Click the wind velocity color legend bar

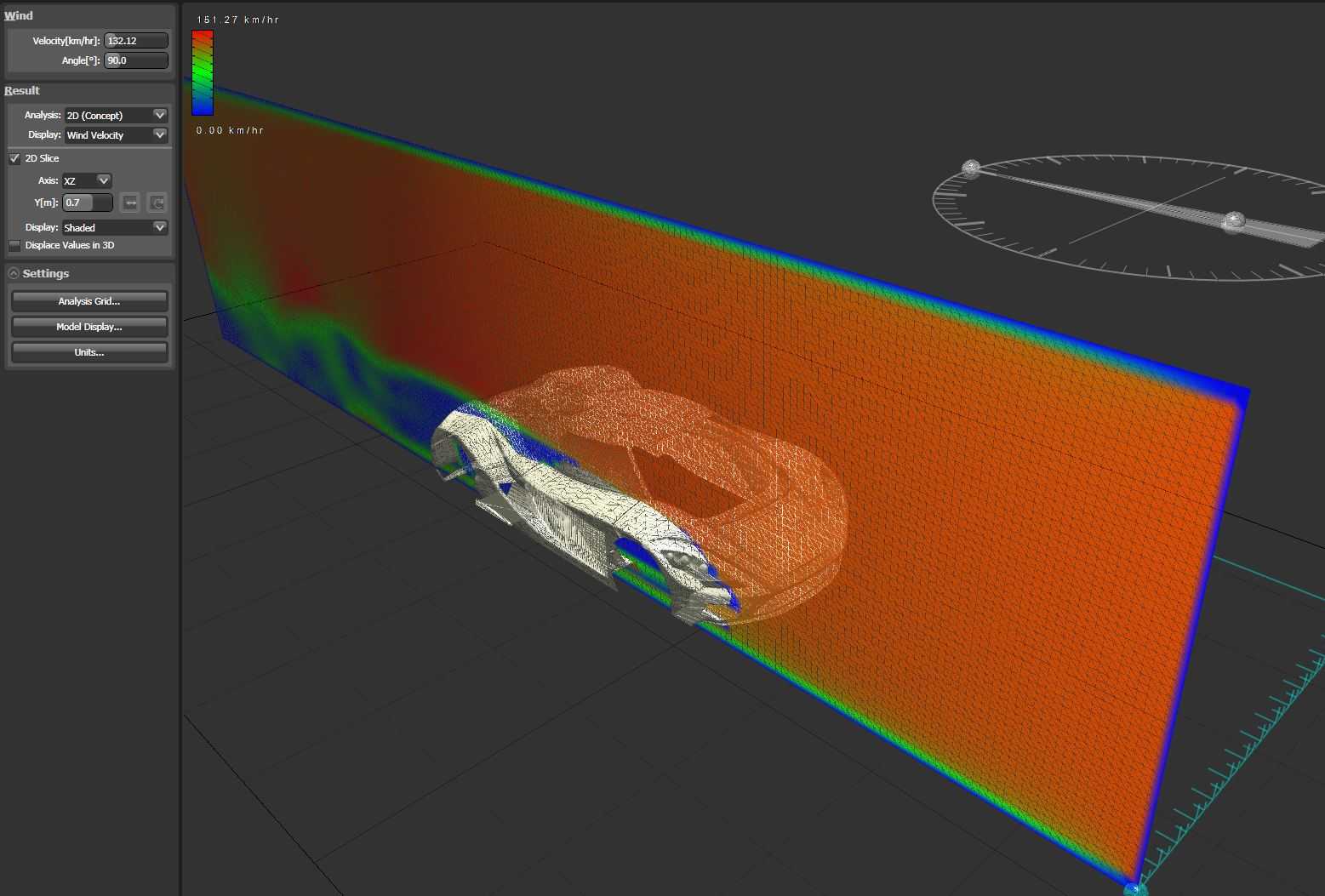pos(203,72)
